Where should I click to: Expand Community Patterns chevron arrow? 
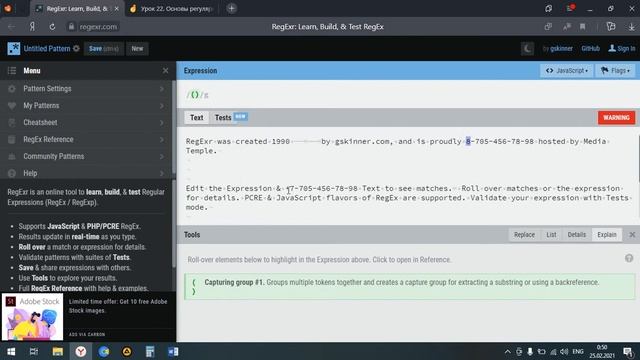162,156
